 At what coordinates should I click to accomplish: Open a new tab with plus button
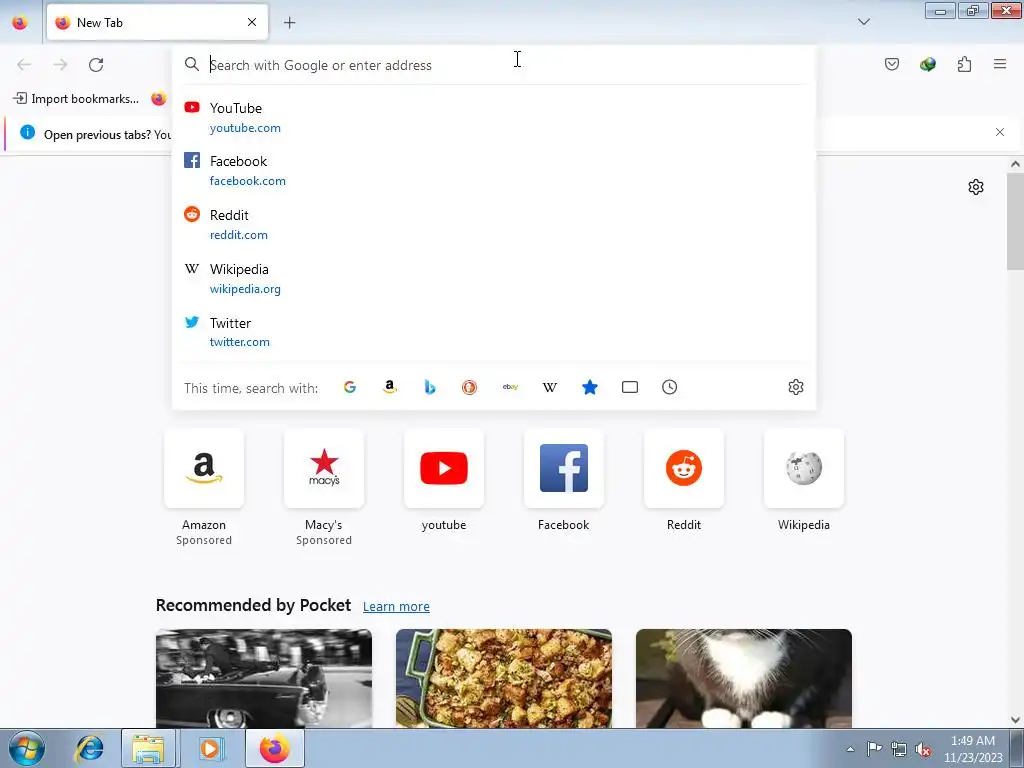tap(289, 23)
